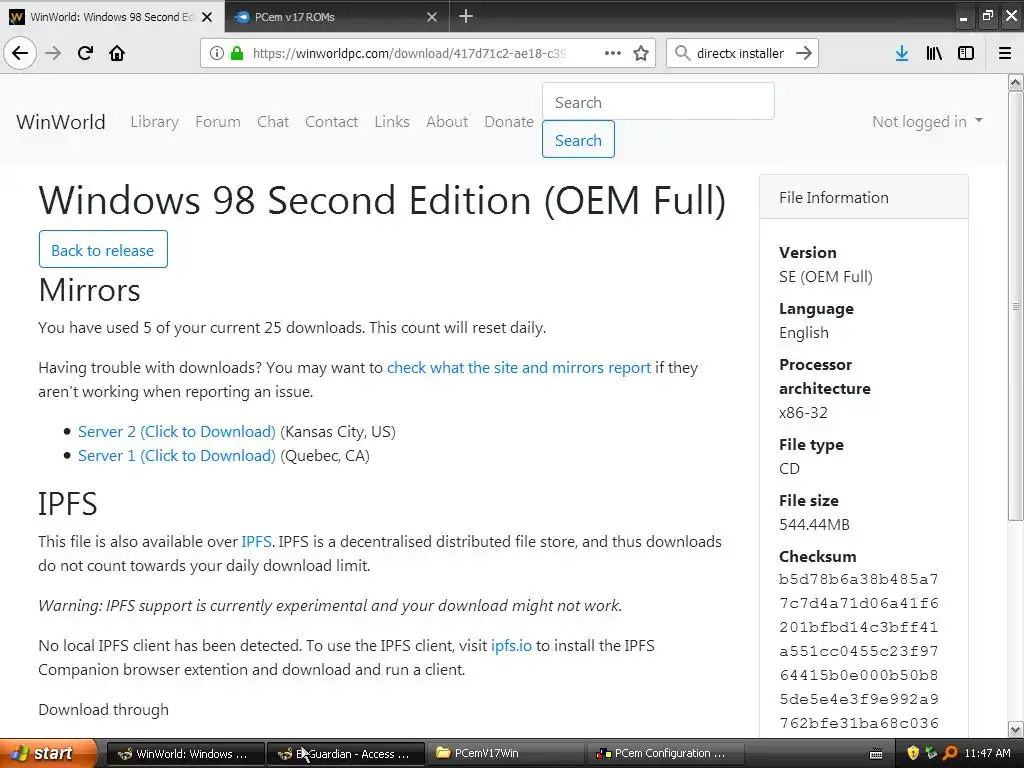Screen dimensions: 1024x768
Task: Select the WinWorld Windows 98 Second Edition tab
Action: click(x=112, y=17)
